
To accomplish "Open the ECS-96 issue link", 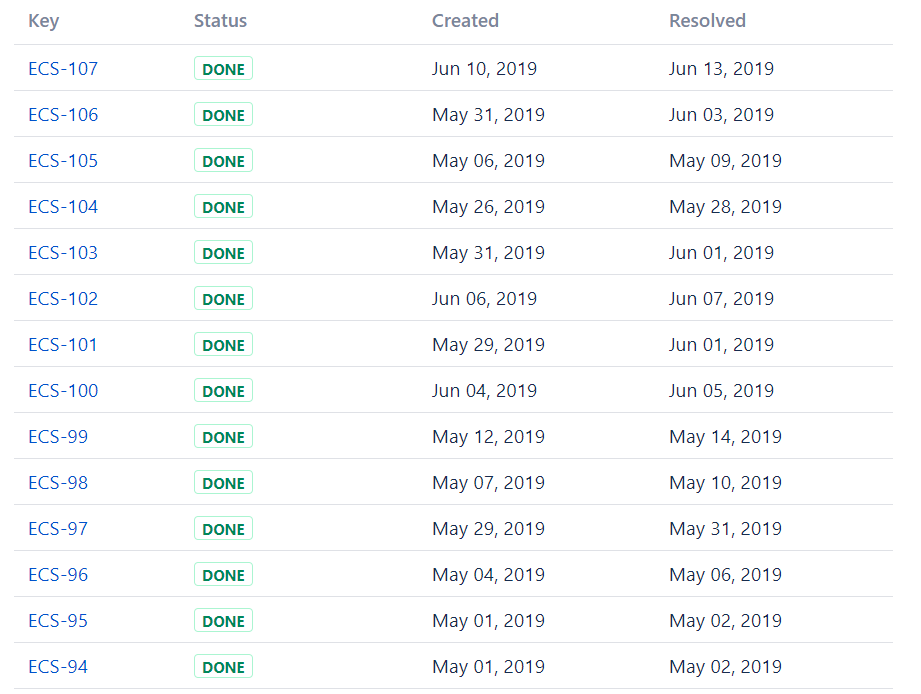I will click(58, 575).
